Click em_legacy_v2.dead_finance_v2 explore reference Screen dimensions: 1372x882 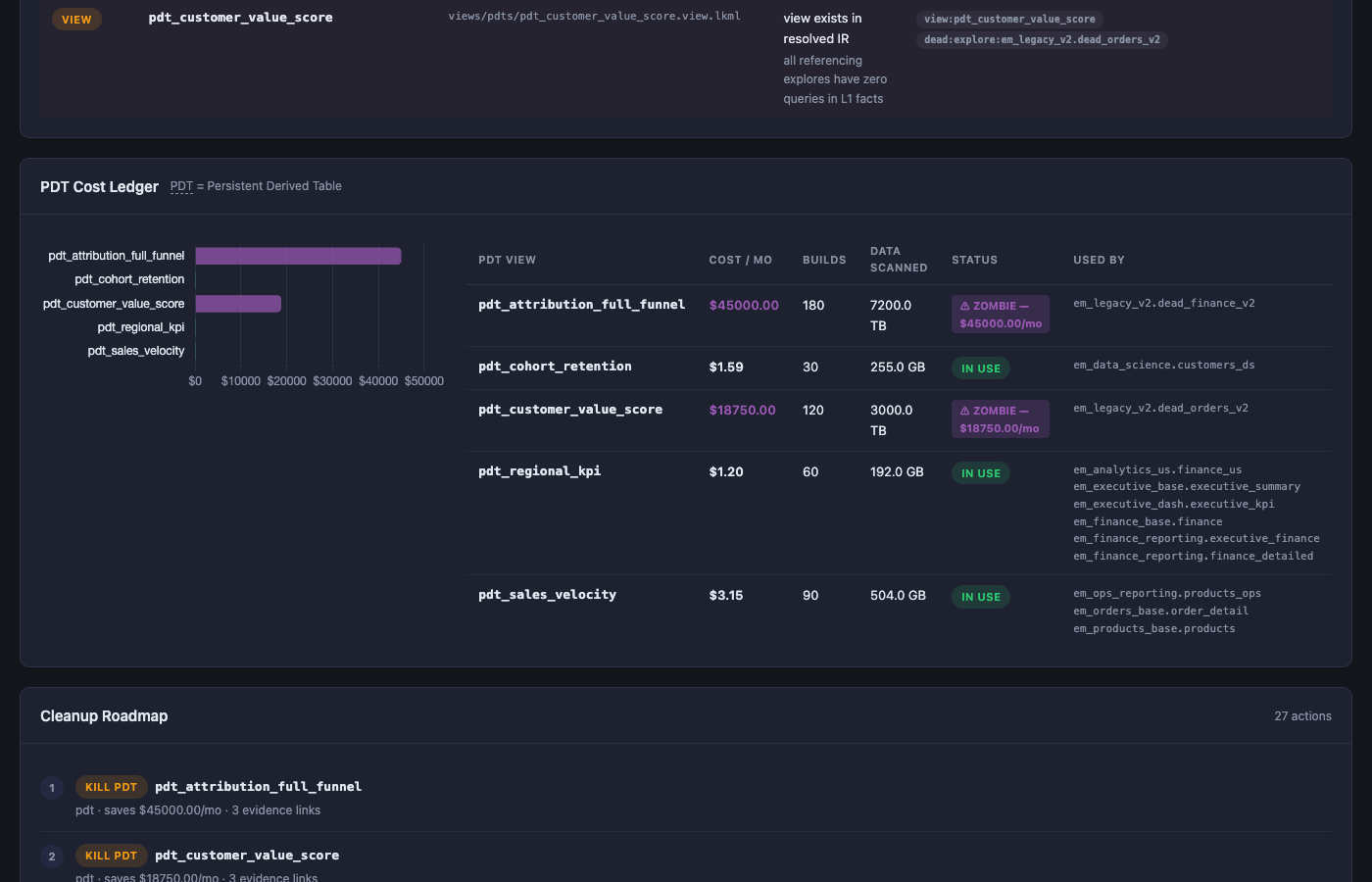[x=1163, y=303]
